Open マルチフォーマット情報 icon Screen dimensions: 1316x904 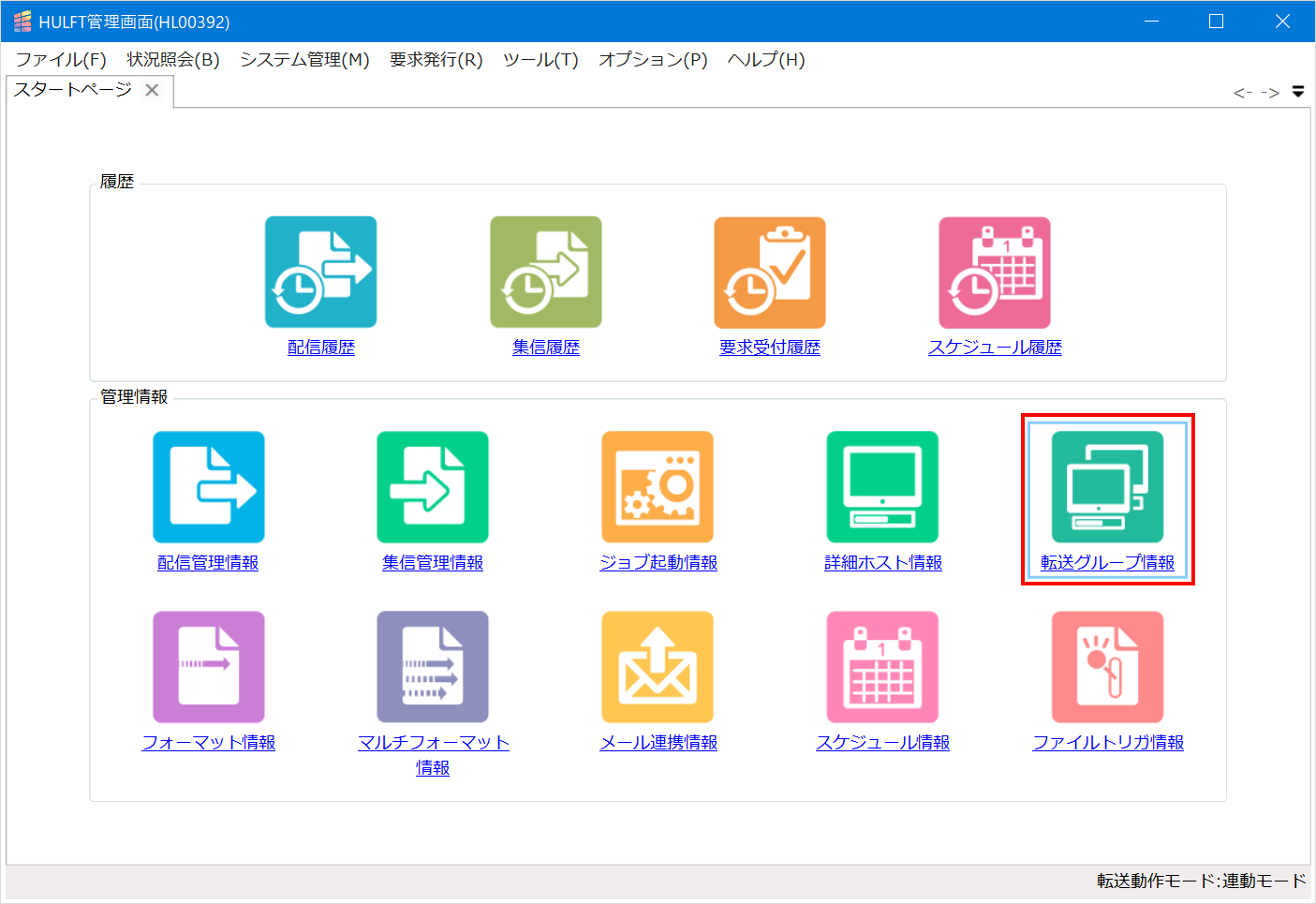coord(433,666)
